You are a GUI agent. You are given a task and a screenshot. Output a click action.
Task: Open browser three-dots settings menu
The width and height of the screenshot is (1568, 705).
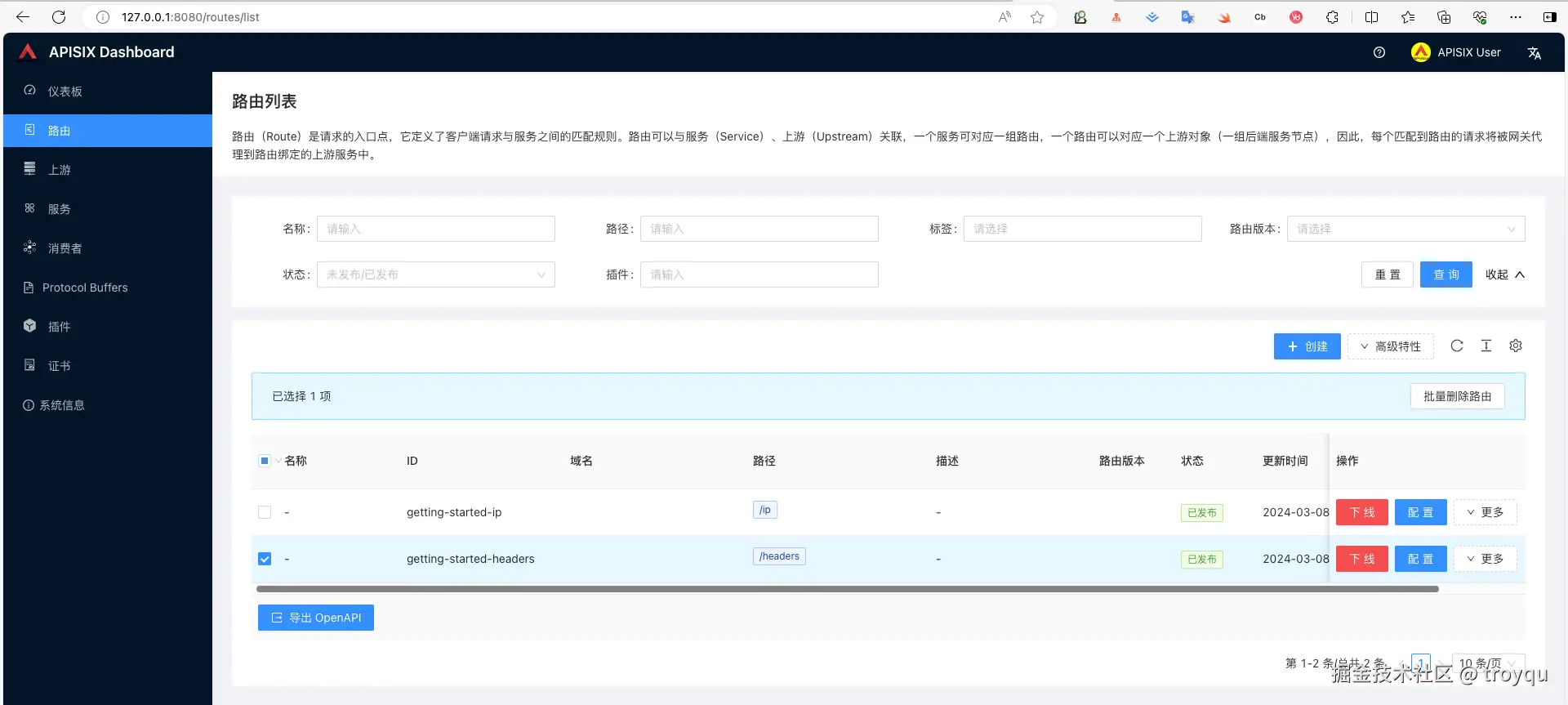click(1516, 17)
